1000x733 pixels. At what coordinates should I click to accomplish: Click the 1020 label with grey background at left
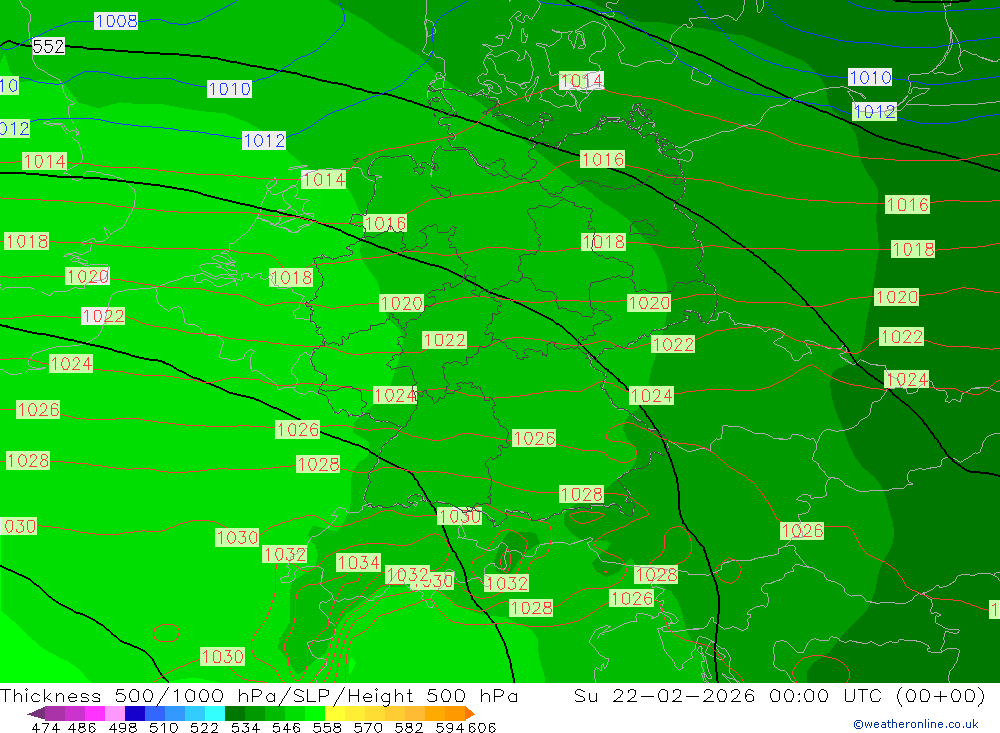click(87, 276)
